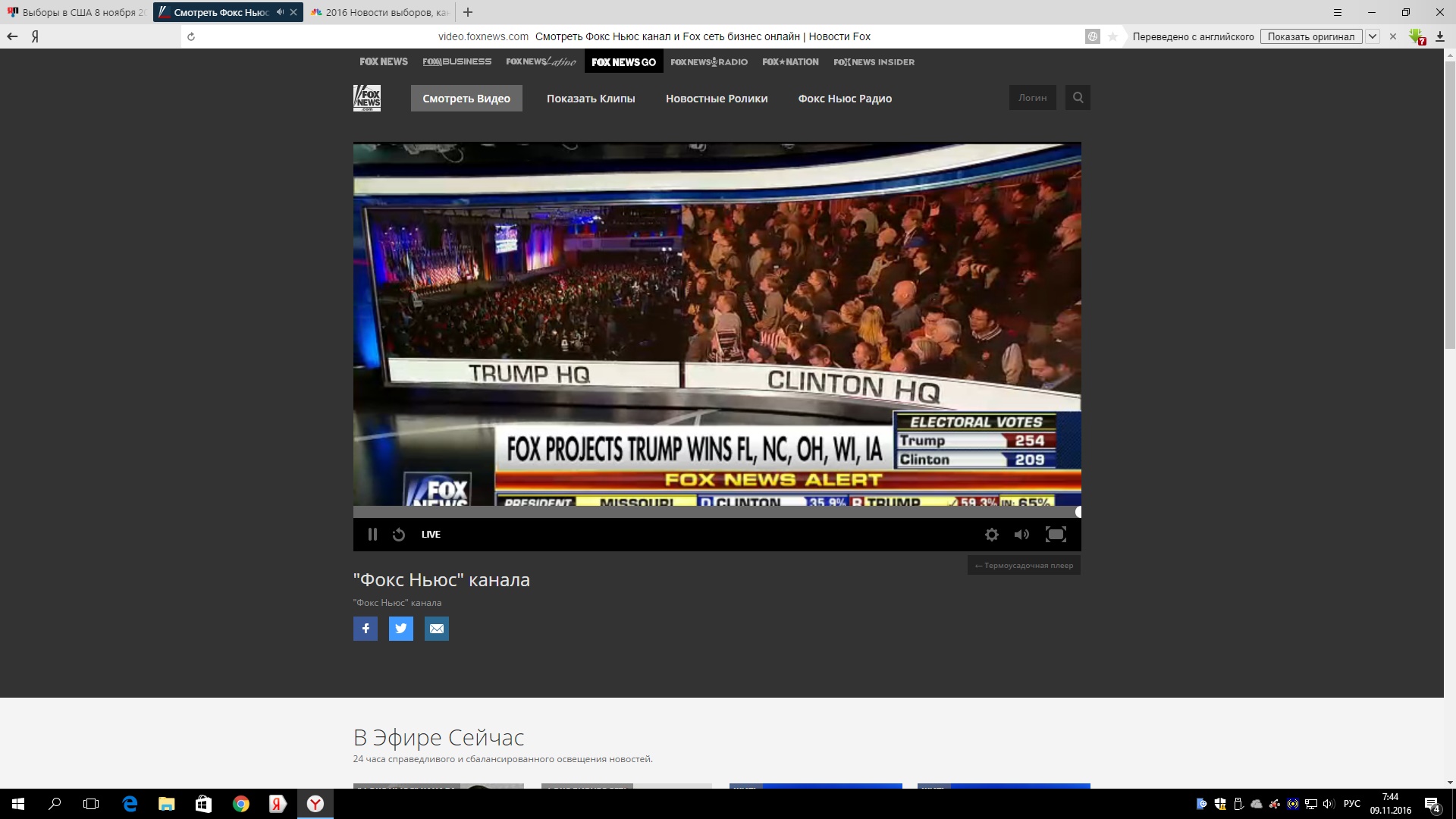The width and height of the screenshot is (1456, 819).
Task: Launch Microsoft Edge from the taskbar
Action: coord(130,804)
